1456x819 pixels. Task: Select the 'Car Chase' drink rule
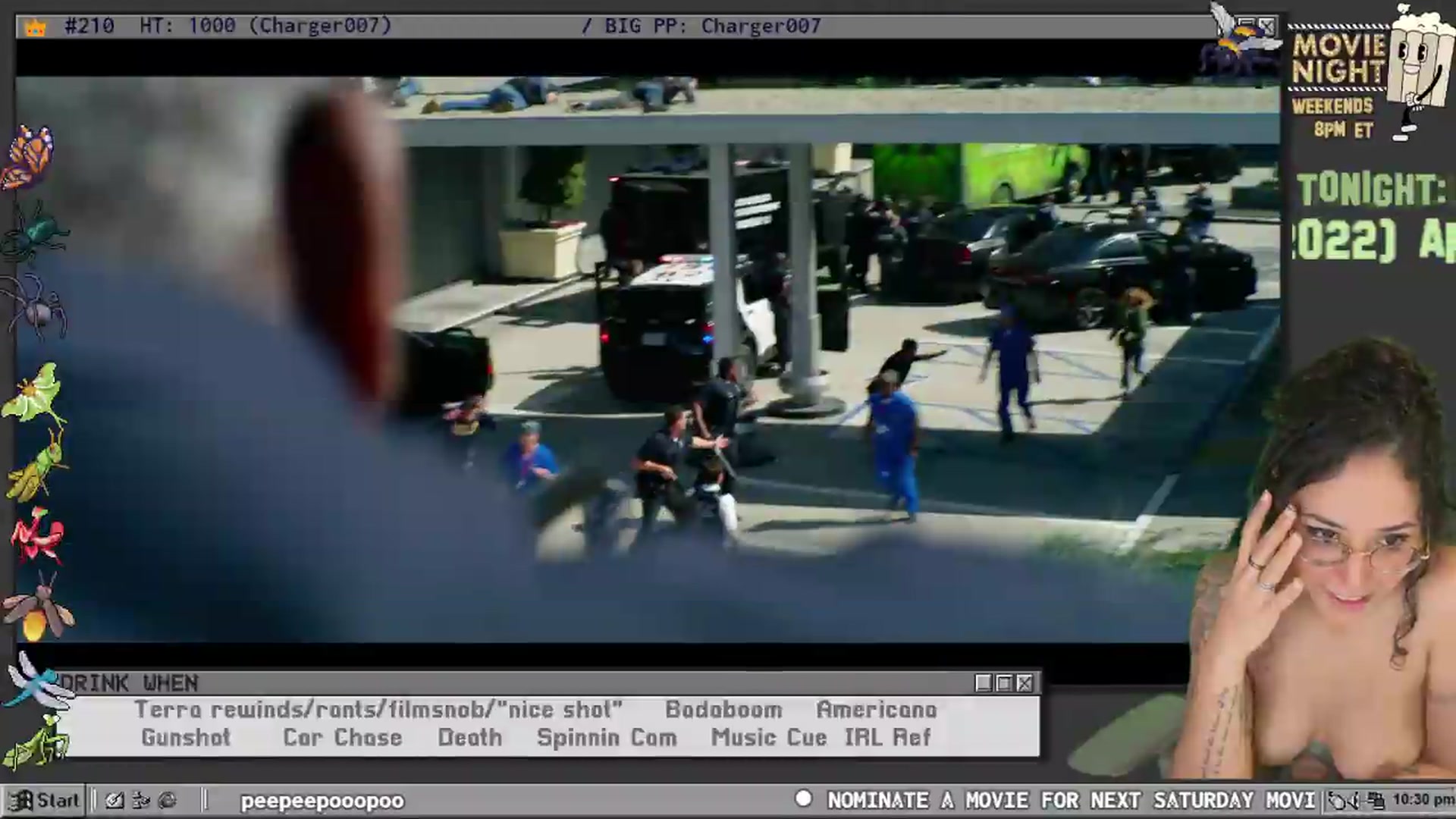(342, 738)
